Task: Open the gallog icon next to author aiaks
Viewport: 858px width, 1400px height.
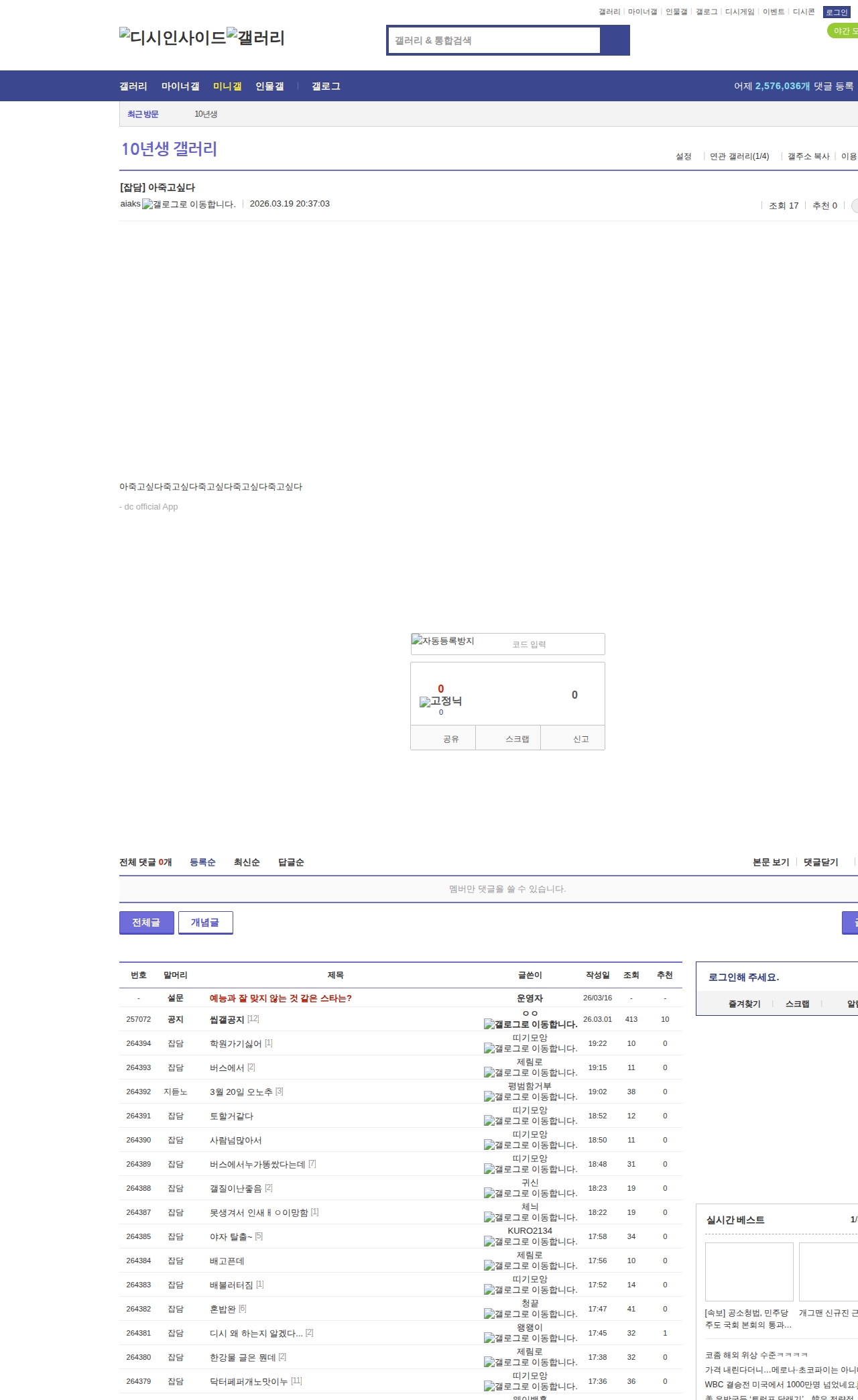Action: pos(188,205)
